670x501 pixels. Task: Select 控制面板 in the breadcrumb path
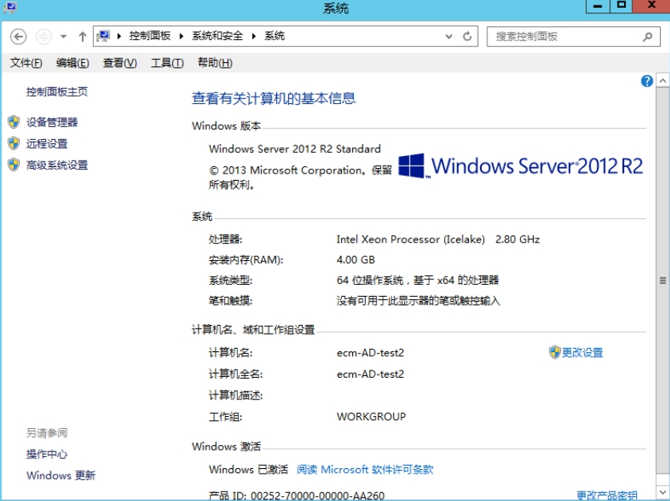click(x=150, y=36)
